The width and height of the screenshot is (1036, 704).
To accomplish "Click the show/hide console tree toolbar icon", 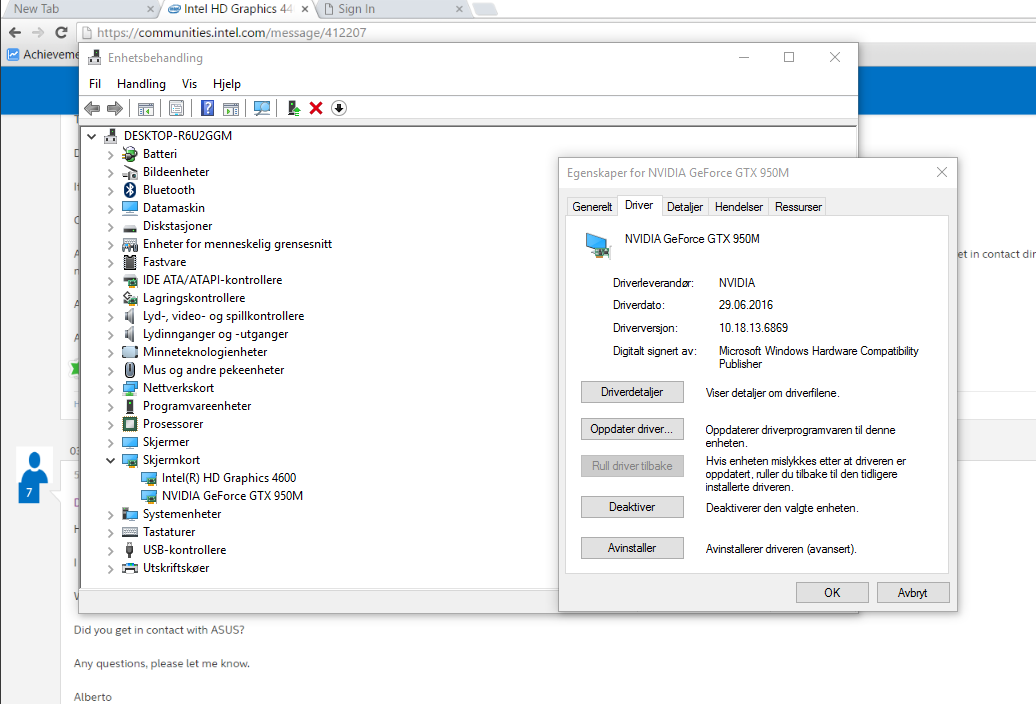I will point(146,108).
